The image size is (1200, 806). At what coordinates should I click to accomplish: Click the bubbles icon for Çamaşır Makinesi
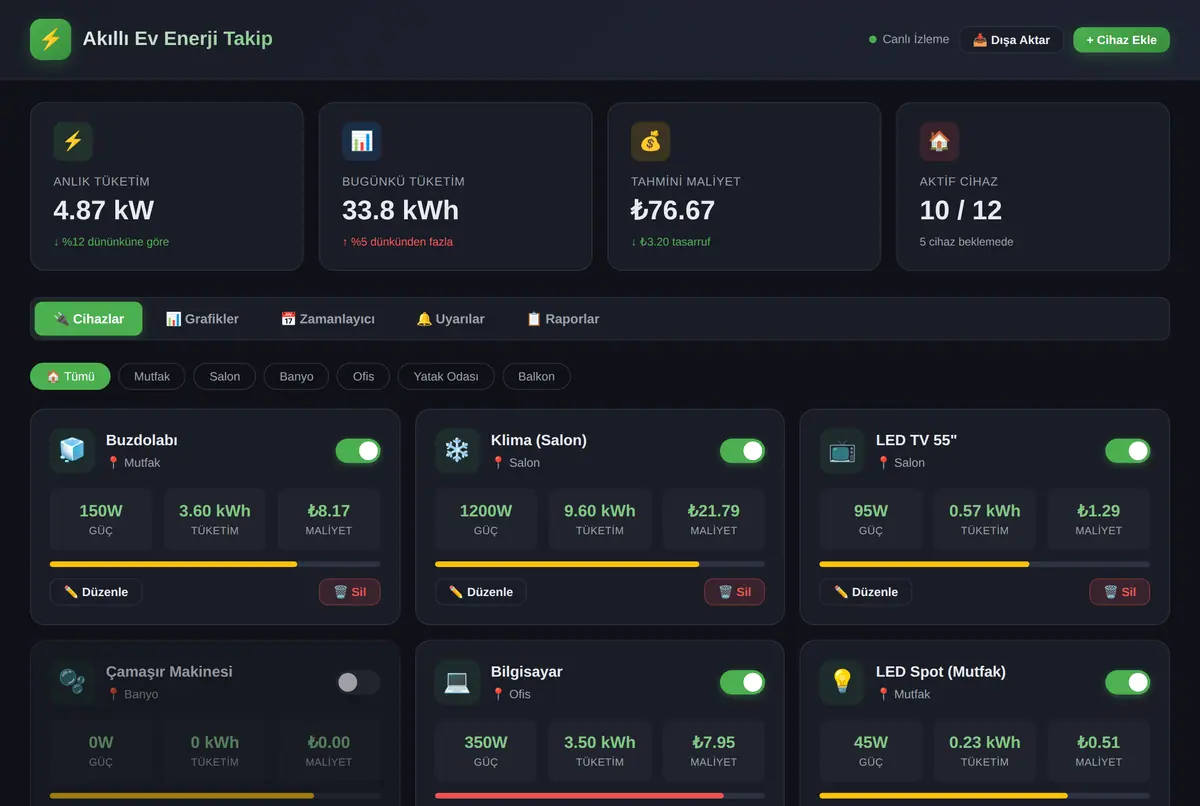pos(72,682)
